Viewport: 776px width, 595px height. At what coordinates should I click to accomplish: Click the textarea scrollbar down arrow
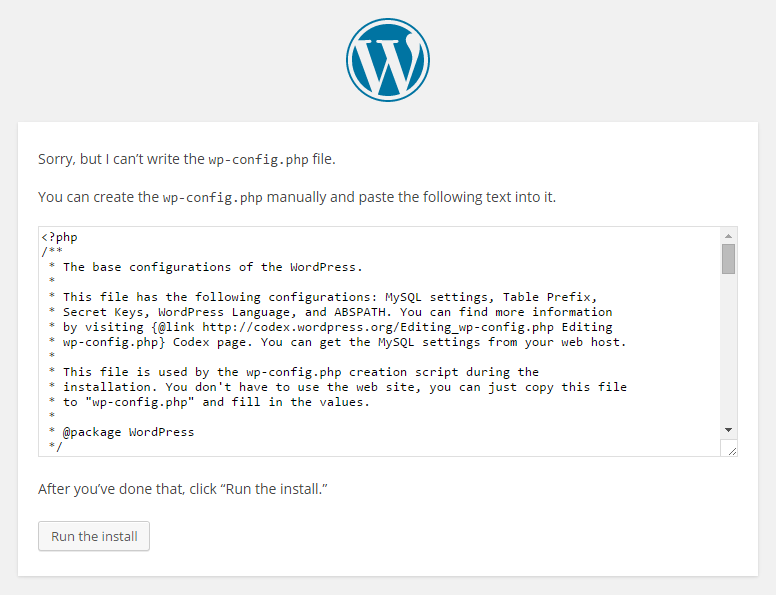pos(729,429)
